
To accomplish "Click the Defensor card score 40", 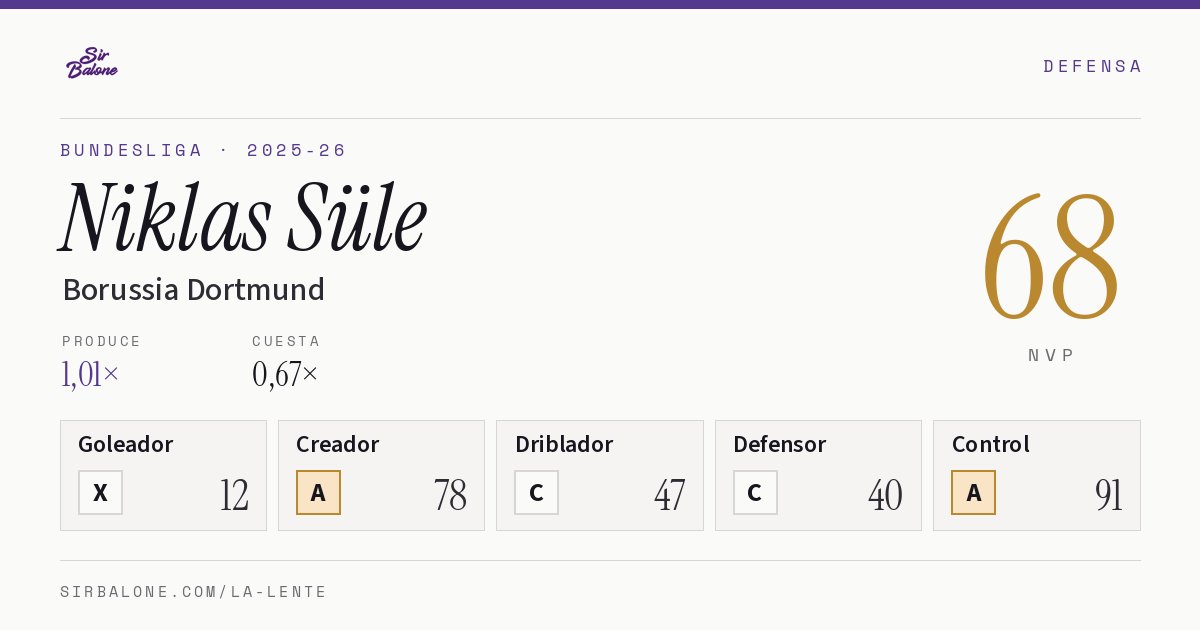I will coord(885,495).
